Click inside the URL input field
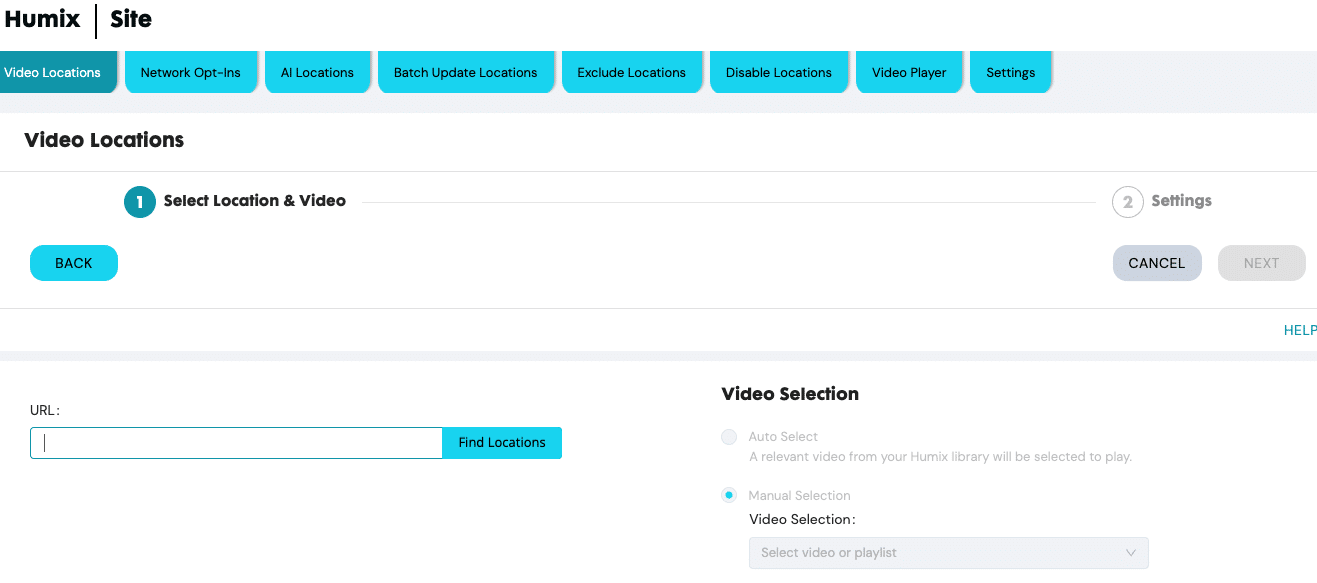This screenshot has height=583, width=1317. click(235, 443)
